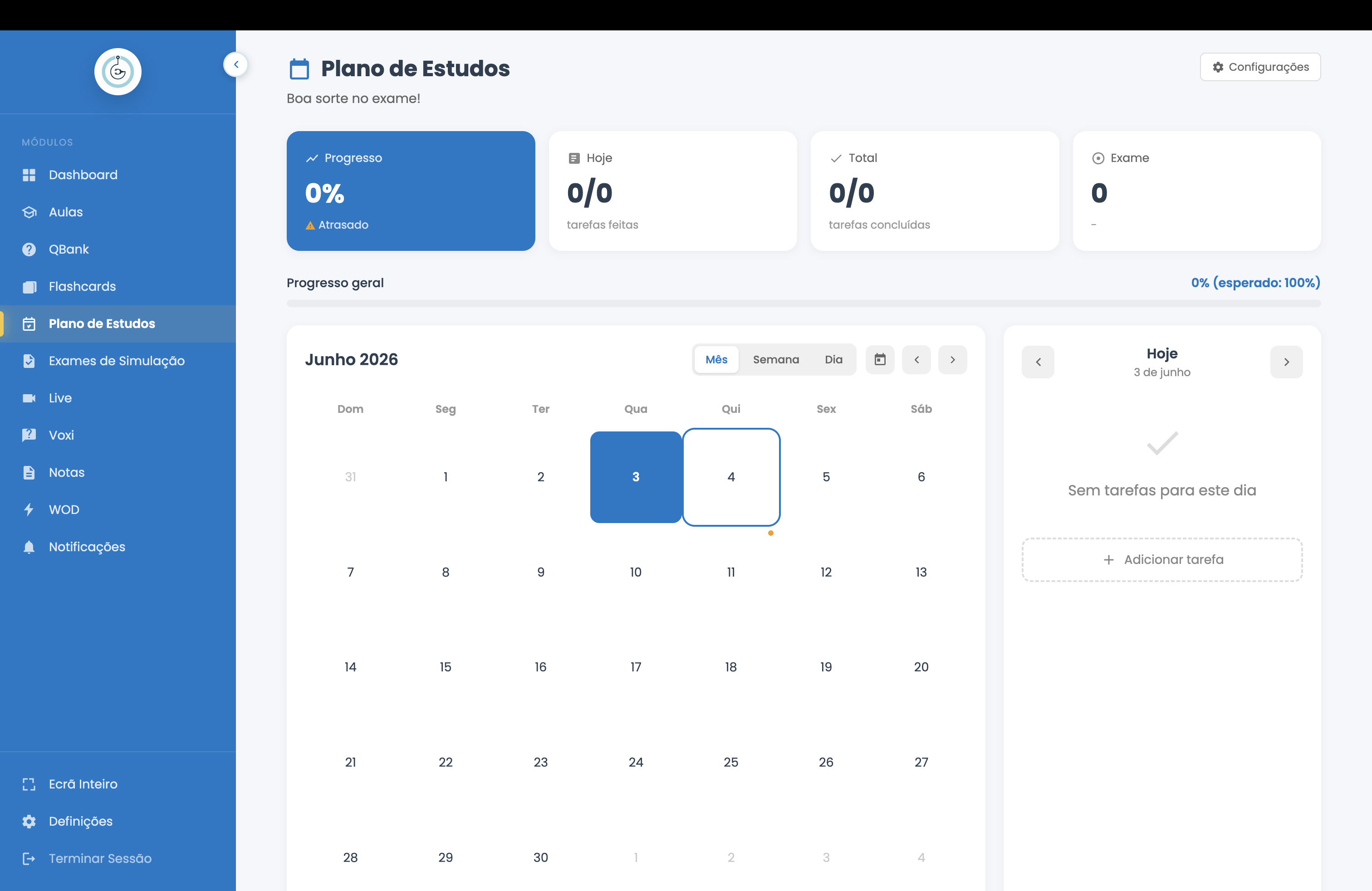Switch calendar to Mês view

tap(716, 360)
